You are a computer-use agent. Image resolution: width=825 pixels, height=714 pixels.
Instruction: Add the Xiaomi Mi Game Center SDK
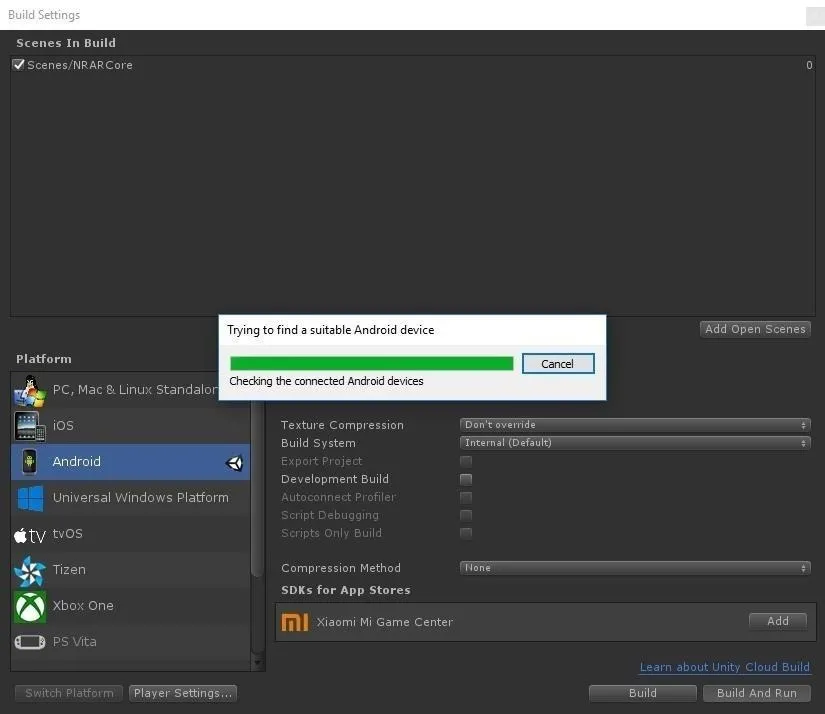[x=778, y=621]
